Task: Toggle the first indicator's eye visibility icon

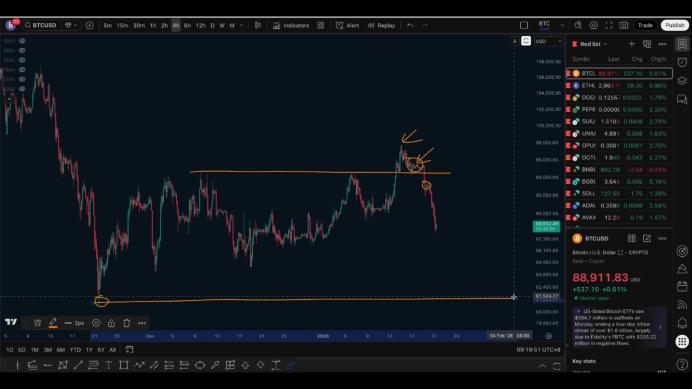Action: pos(22,41)
